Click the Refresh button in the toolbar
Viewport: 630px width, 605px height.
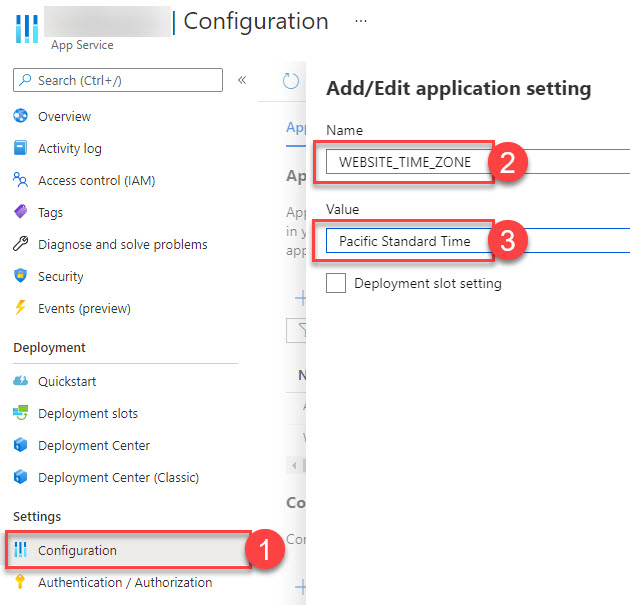(x=291, y=81)
